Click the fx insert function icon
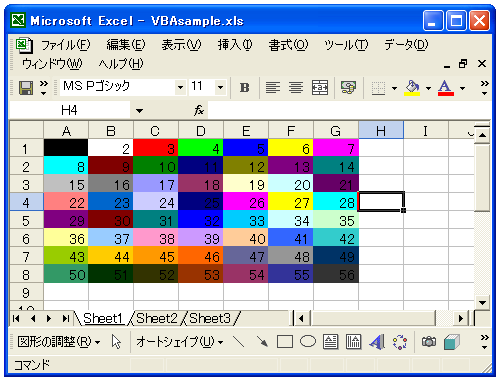 (199, 110)
